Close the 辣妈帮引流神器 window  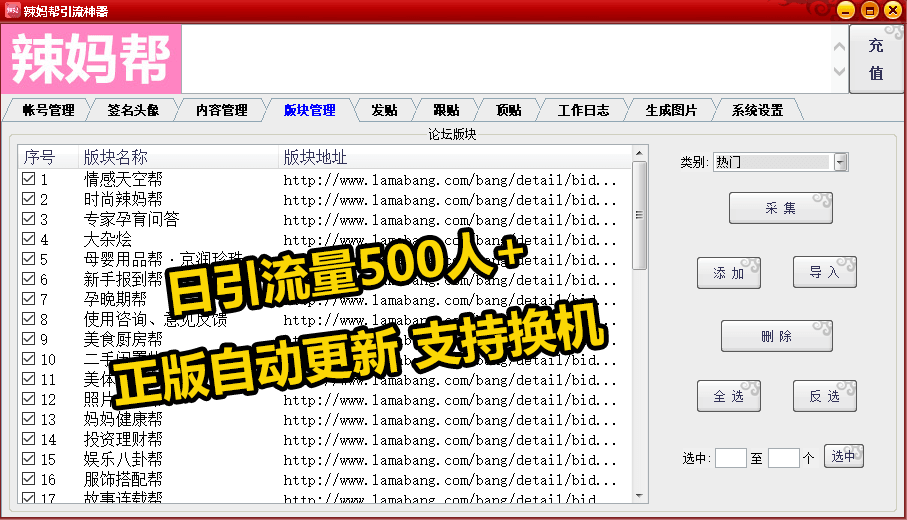click(x=894, y=10)
